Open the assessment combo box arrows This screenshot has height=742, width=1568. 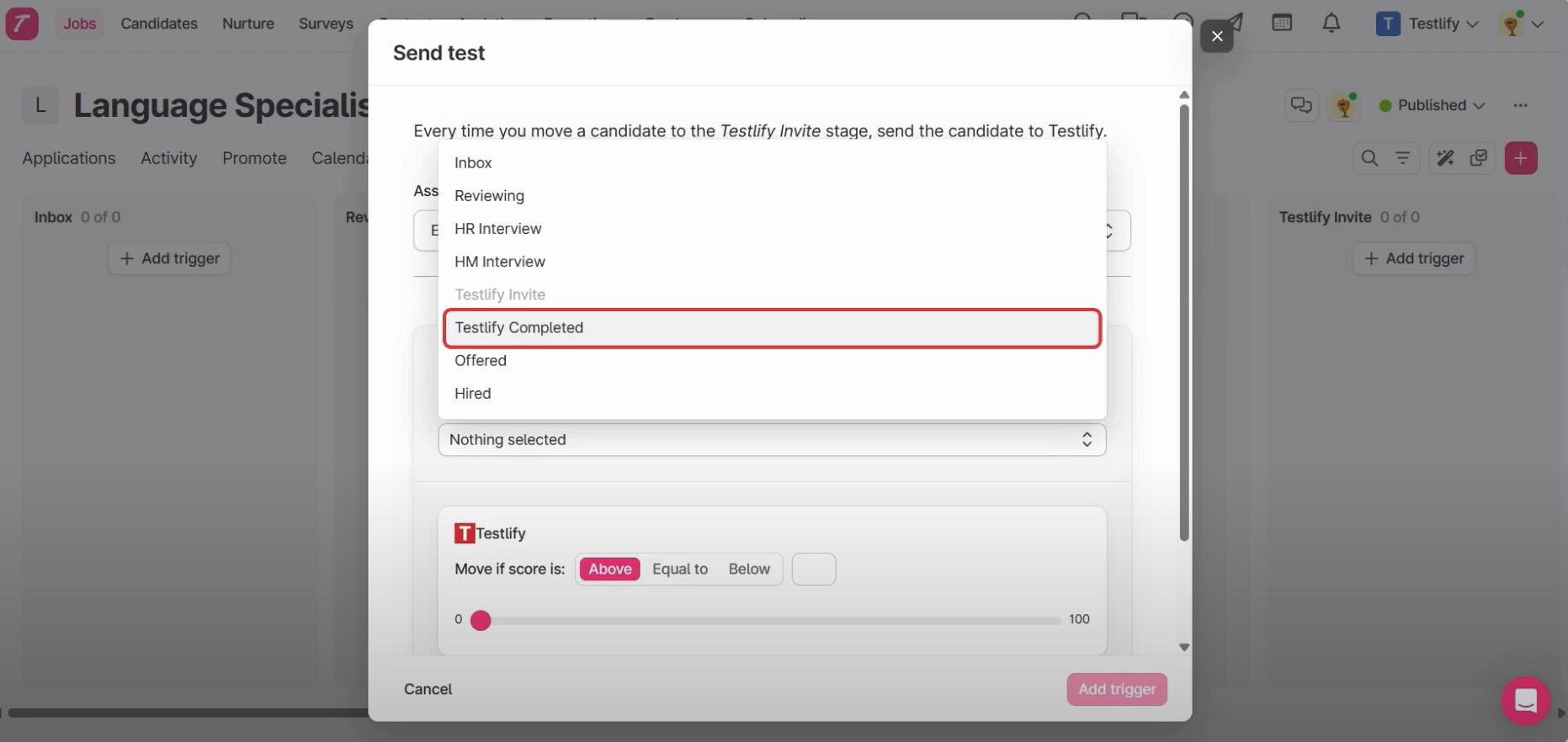[1109, 231]
